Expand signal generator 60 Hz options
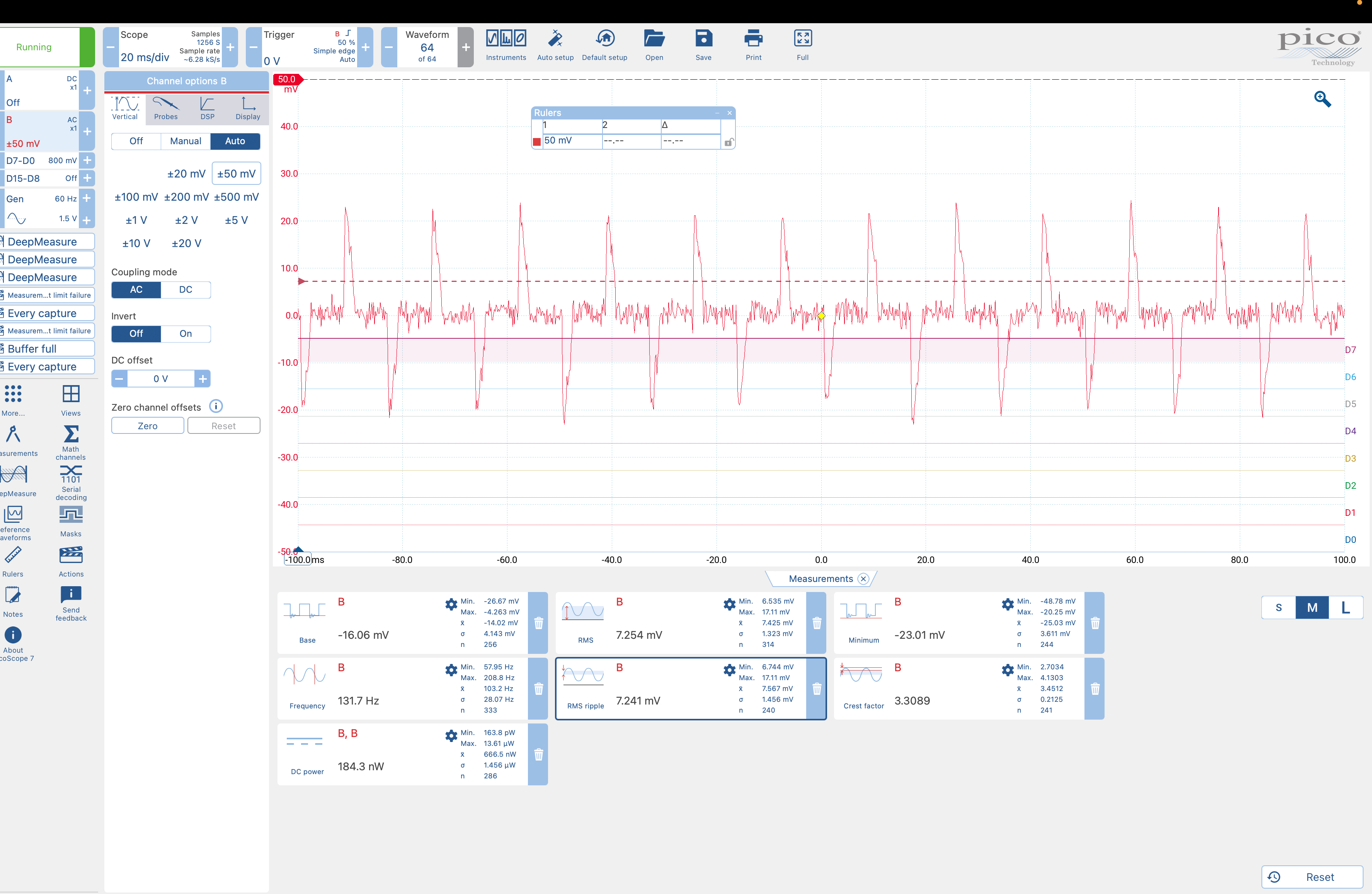 pos(87,198)
